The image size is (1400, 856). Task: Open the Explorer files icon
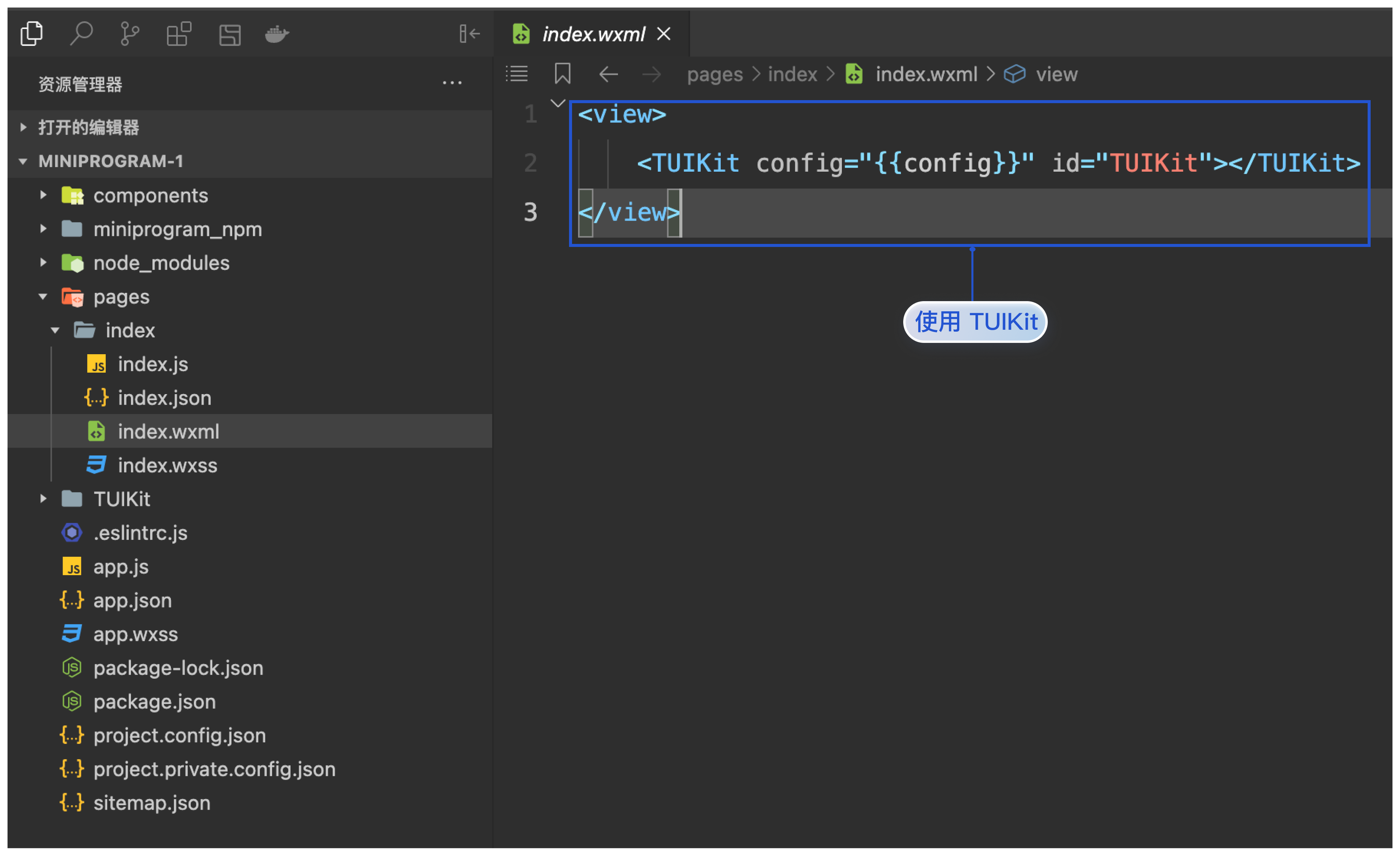tap(32, 34)
